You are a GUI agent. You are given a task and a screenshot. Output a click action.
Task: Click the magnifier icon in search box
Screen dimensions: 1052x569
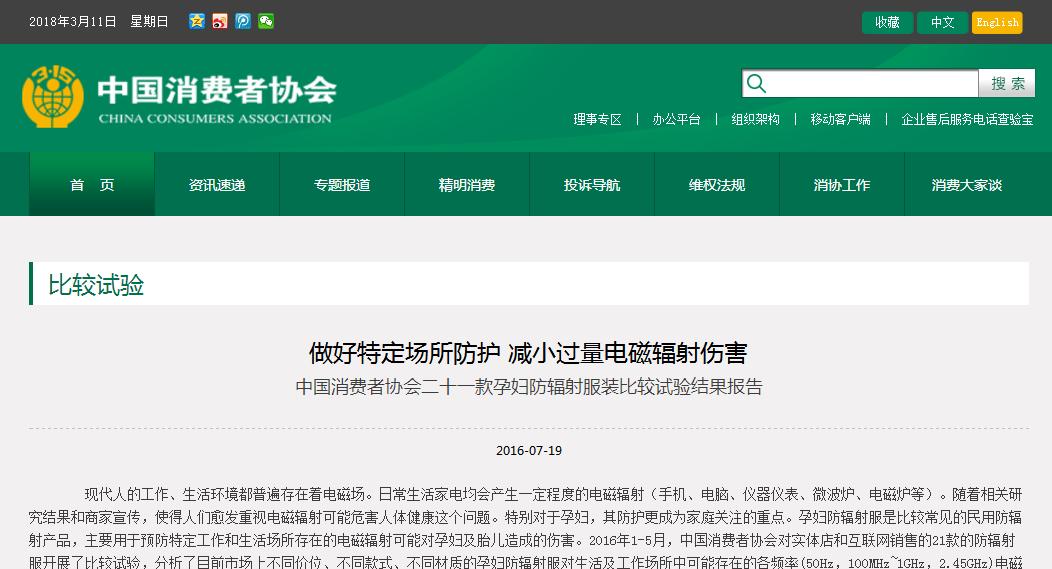[756, 83]
